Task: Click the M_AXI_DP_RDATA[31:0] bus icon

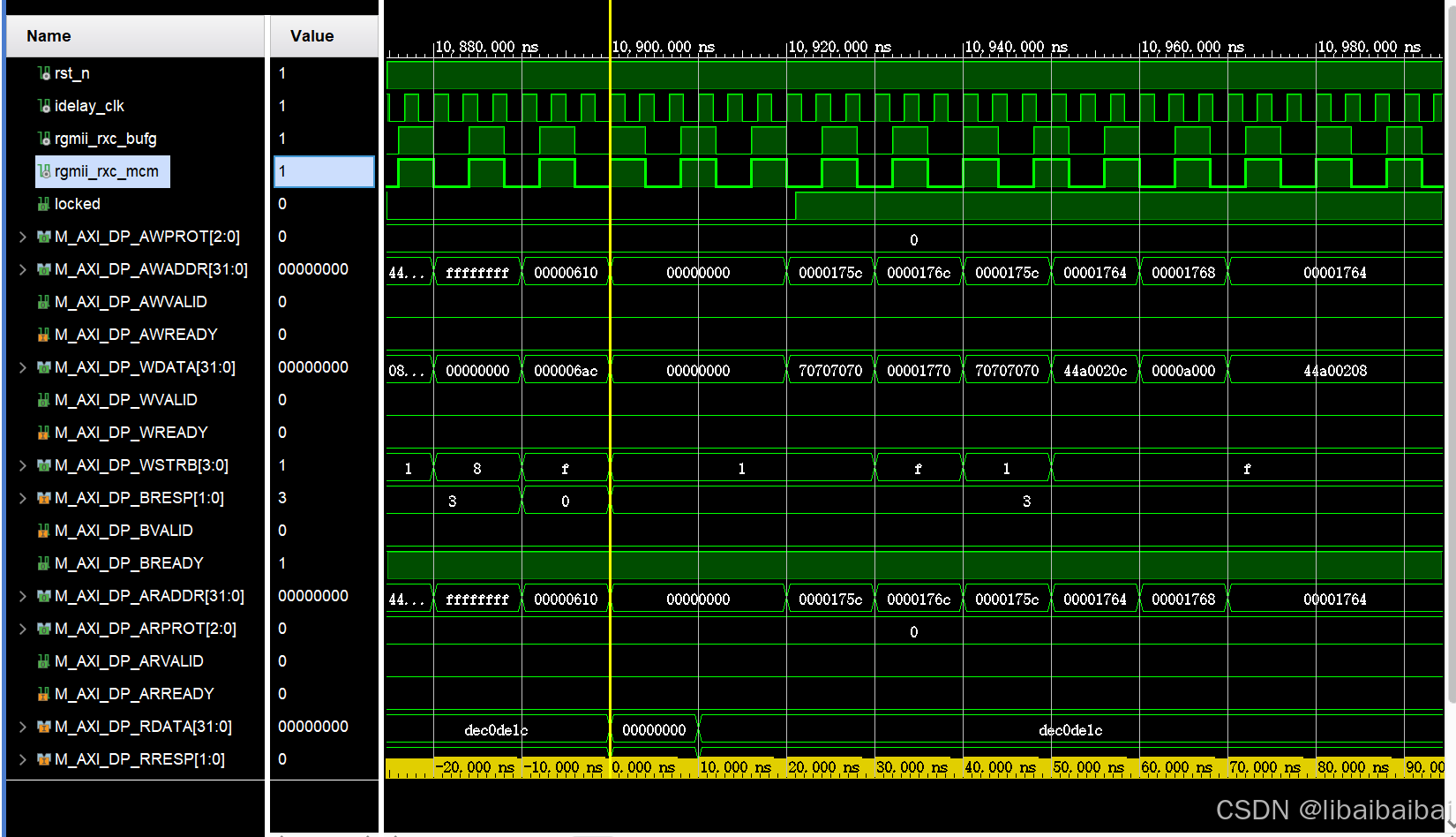Action: (43, 727)
